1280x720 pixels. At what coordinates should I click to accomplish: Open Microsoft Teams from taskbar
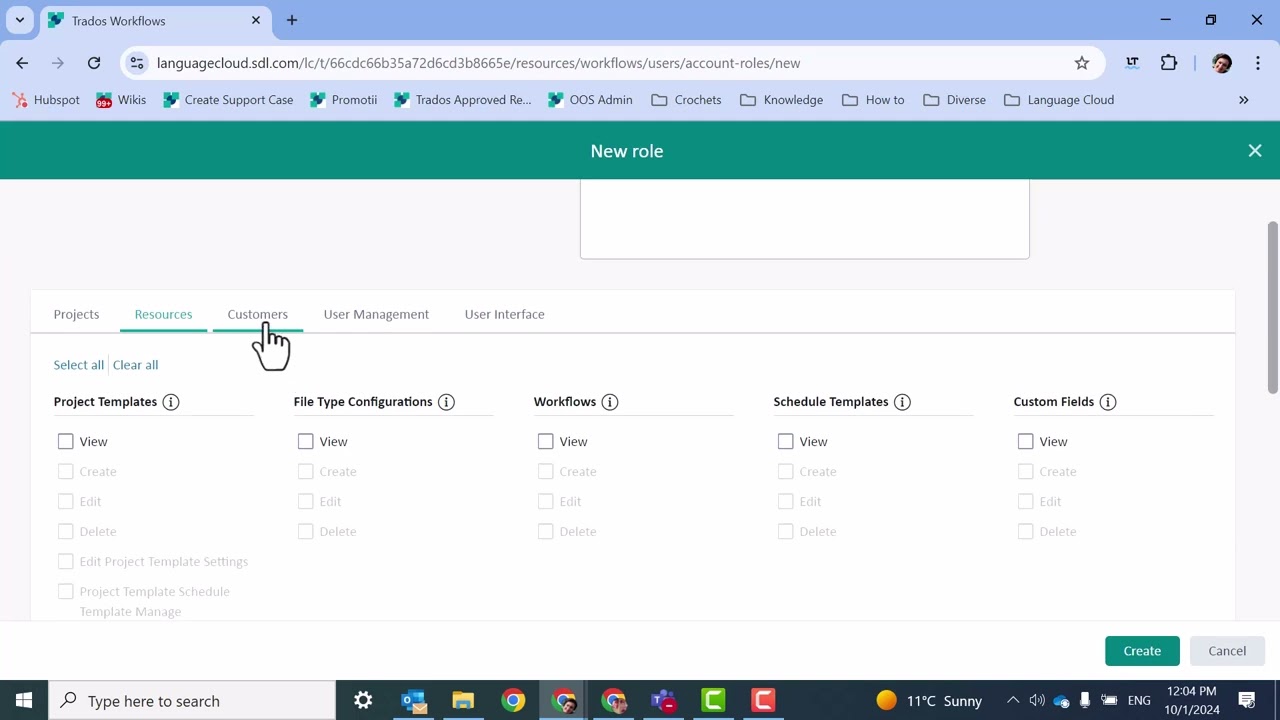click(663, 700)
